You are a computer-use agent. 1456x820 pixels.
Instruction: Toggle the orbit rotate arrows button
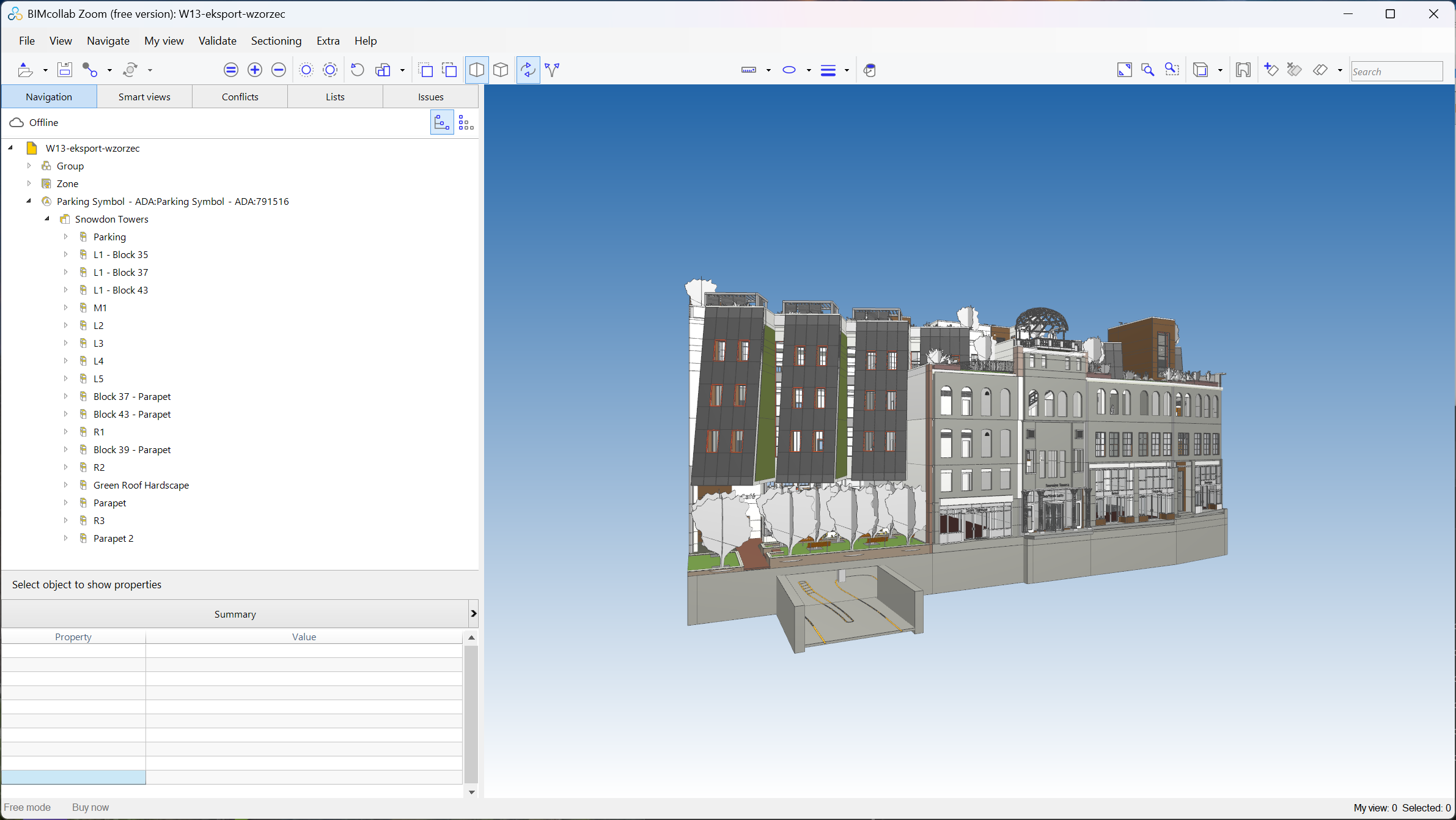pos(528,70)
